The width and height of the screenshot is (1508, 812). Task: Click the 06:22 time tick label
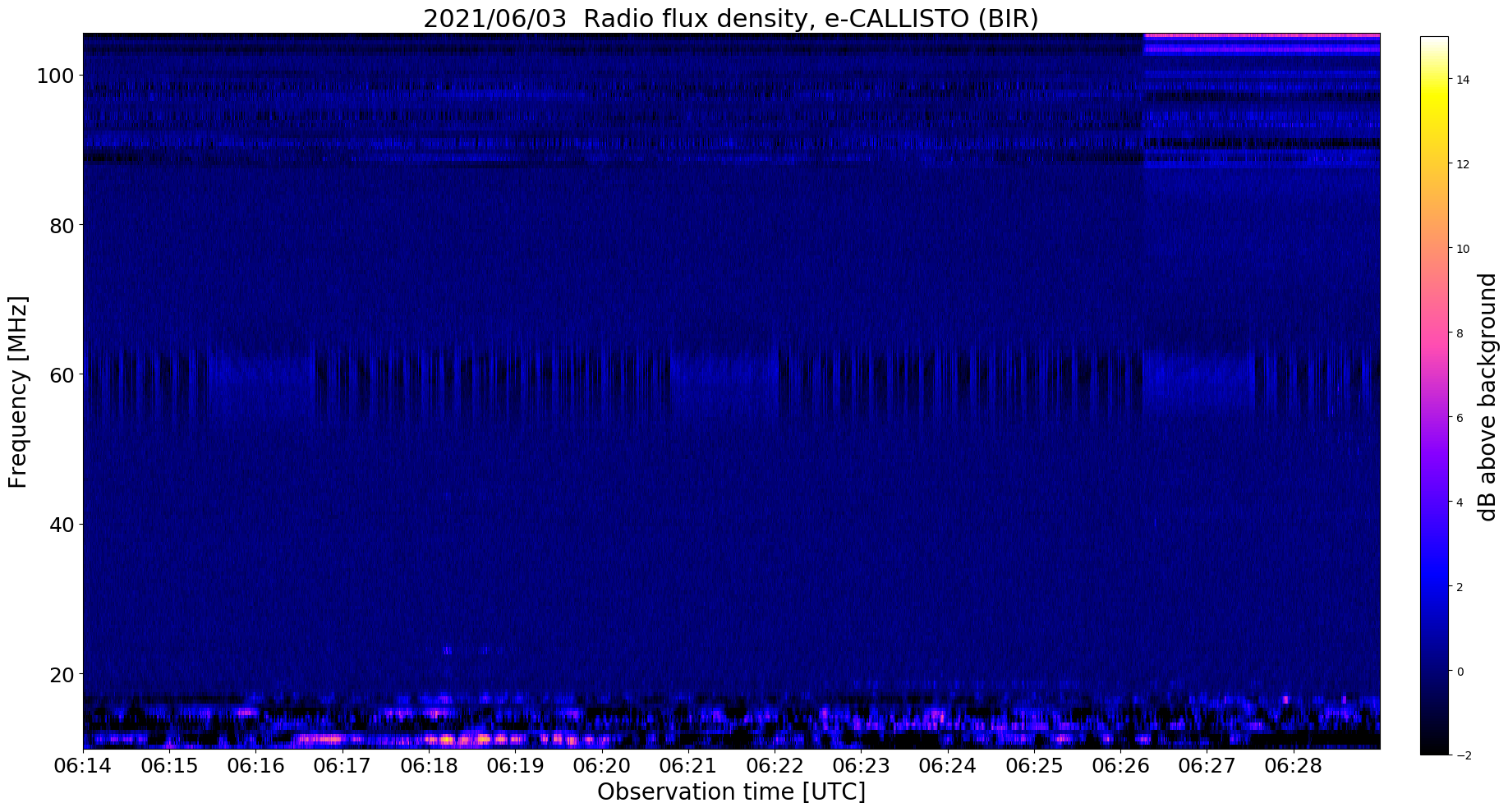coord(775,766)
